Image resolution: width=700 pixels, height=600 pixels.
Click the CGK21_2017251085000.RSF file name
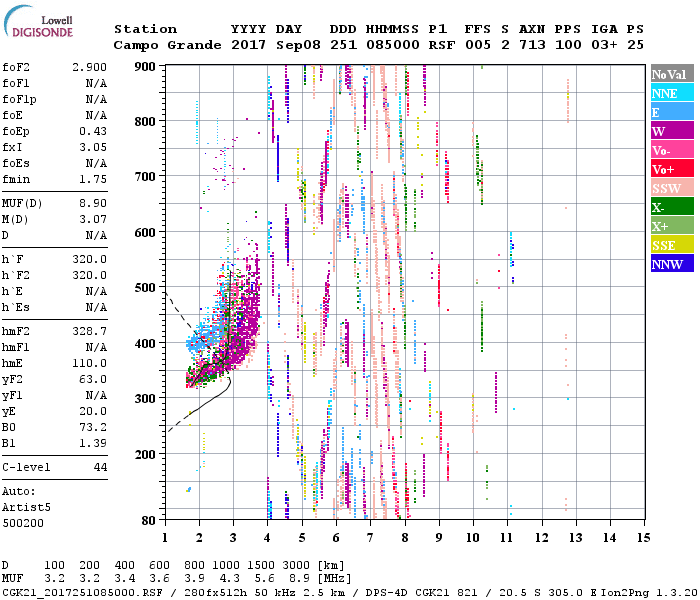pos(82,593)
